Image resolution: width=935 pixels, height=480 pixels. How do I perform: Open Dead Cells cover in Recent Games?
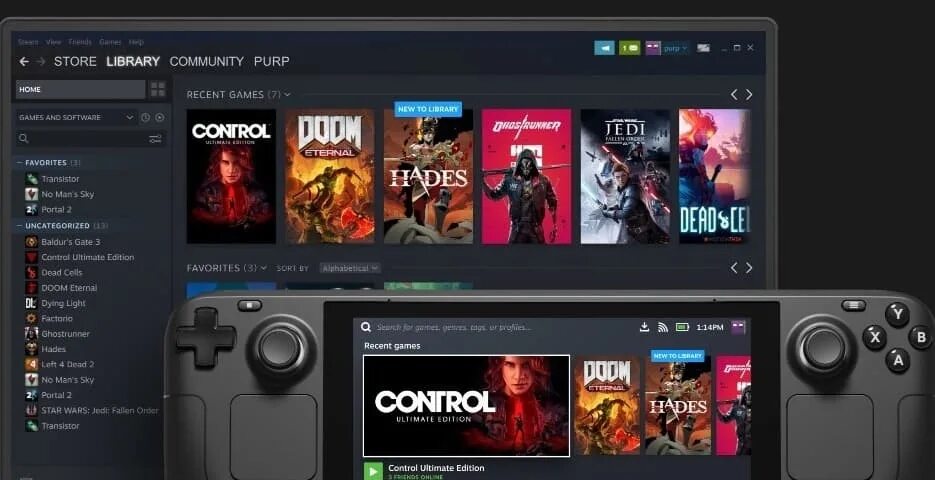714,176
